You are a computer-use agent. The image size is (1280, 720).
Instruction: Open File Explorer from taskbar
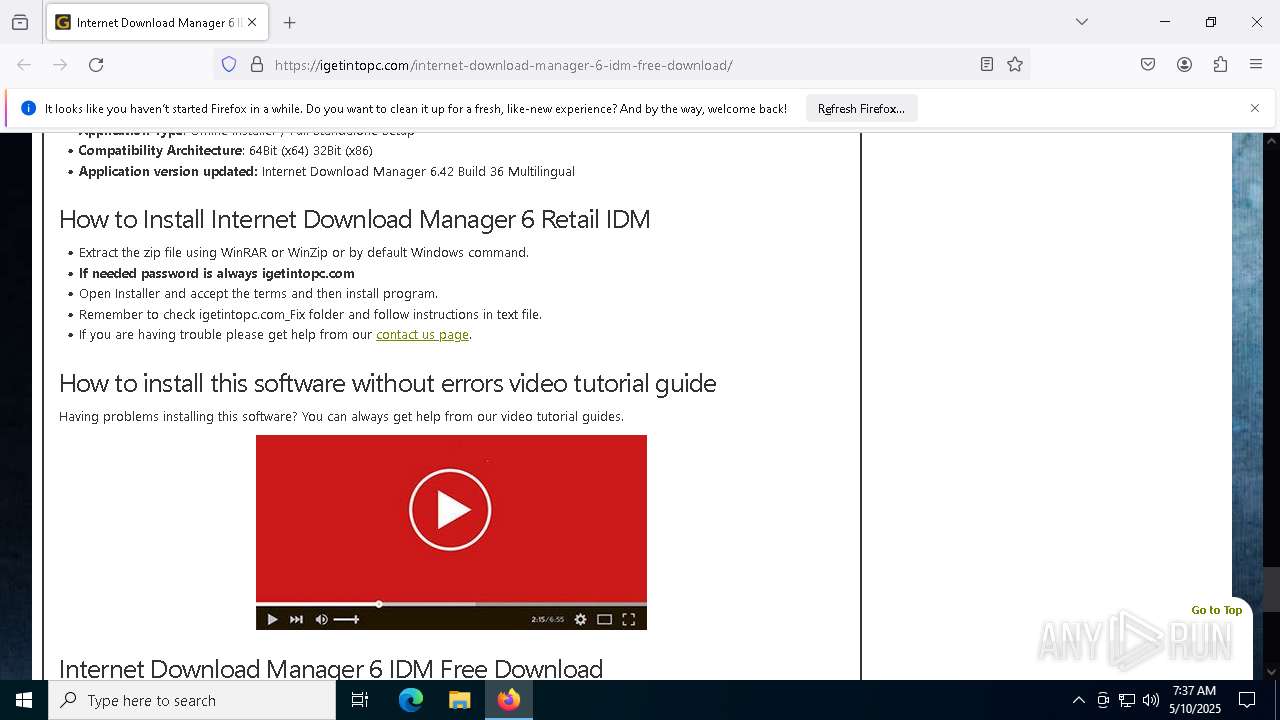[x=459, y=700]
